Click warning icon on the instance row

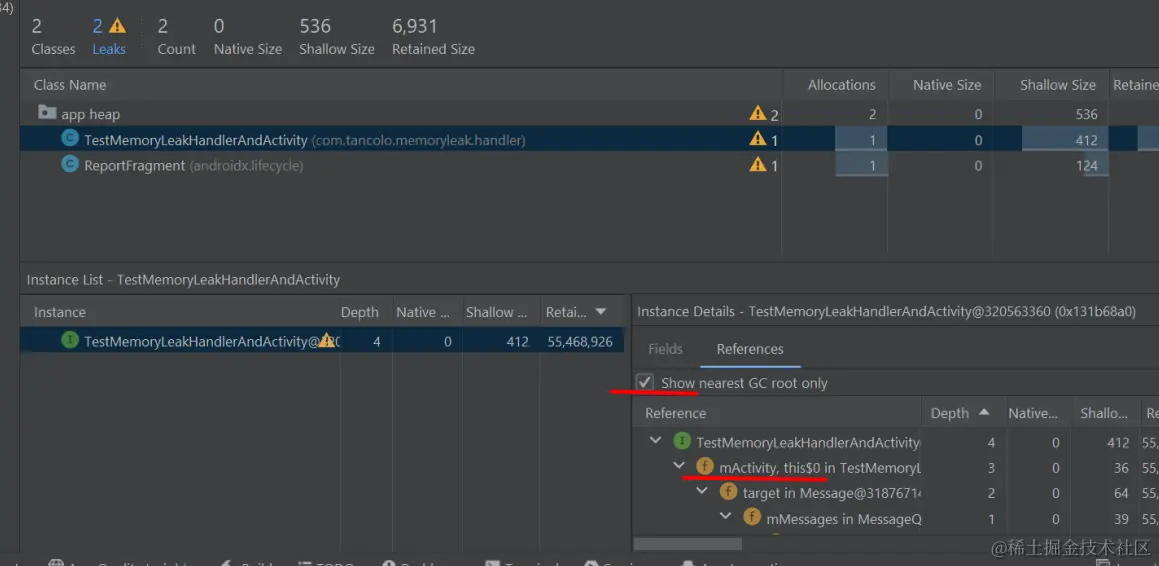326,341
